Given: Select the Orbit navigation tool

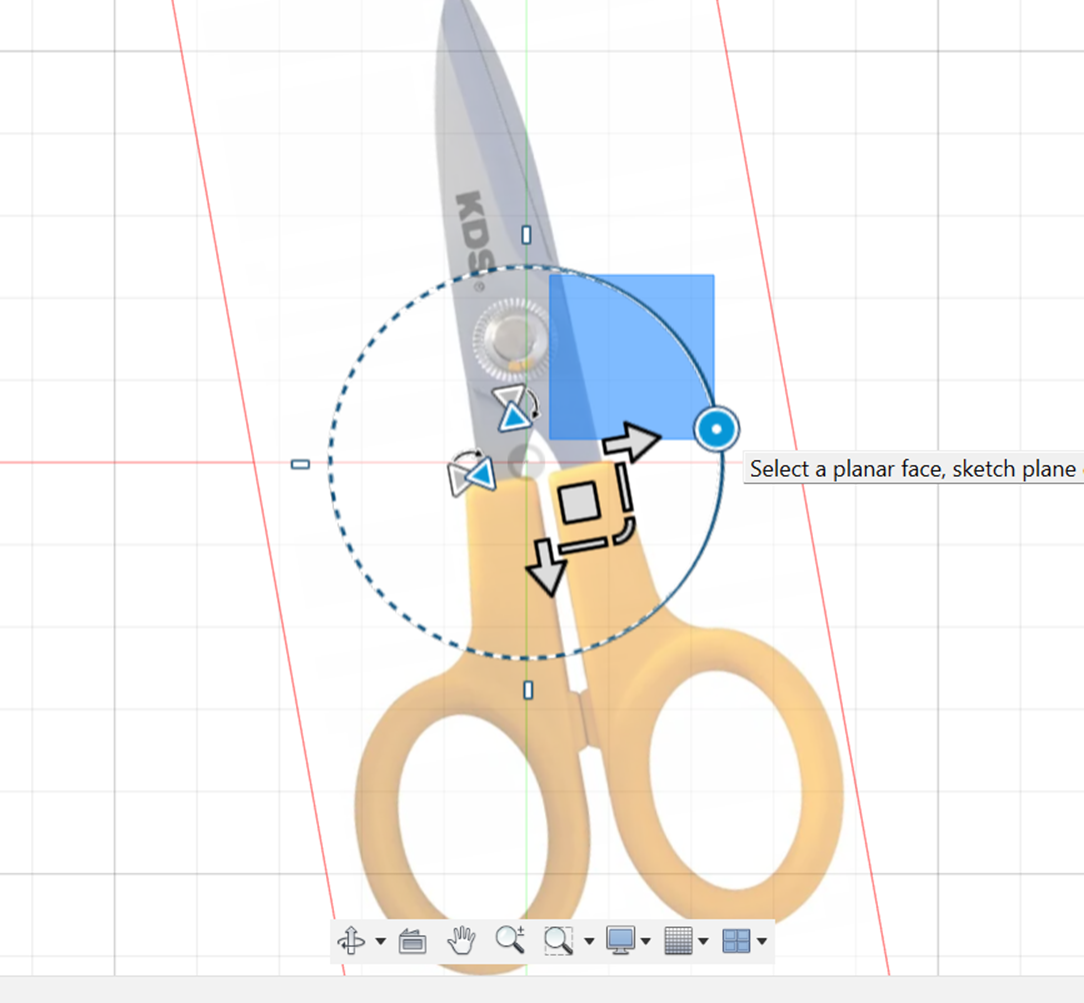Looking at the screenshot, I should (351, 940).
